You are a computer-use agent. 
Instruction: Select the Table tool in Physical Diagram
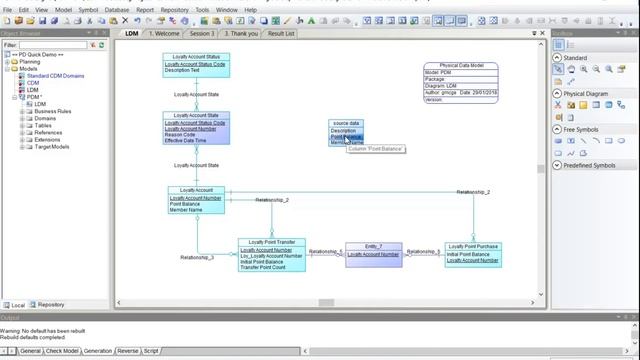tap(596, 105)
